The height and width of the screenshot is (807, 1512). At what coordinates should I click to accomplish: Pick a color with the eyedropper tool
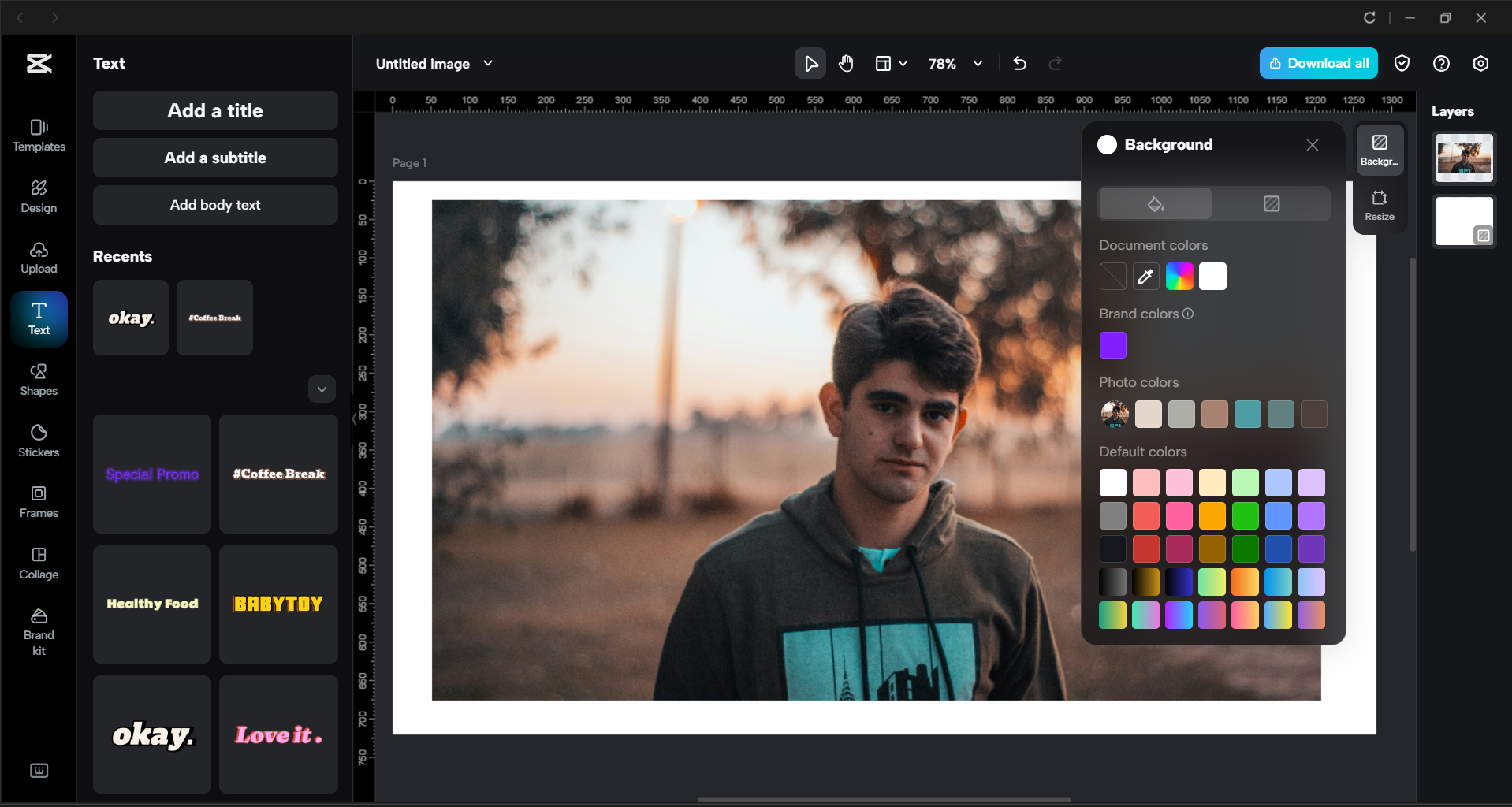tap(1145, 276)
